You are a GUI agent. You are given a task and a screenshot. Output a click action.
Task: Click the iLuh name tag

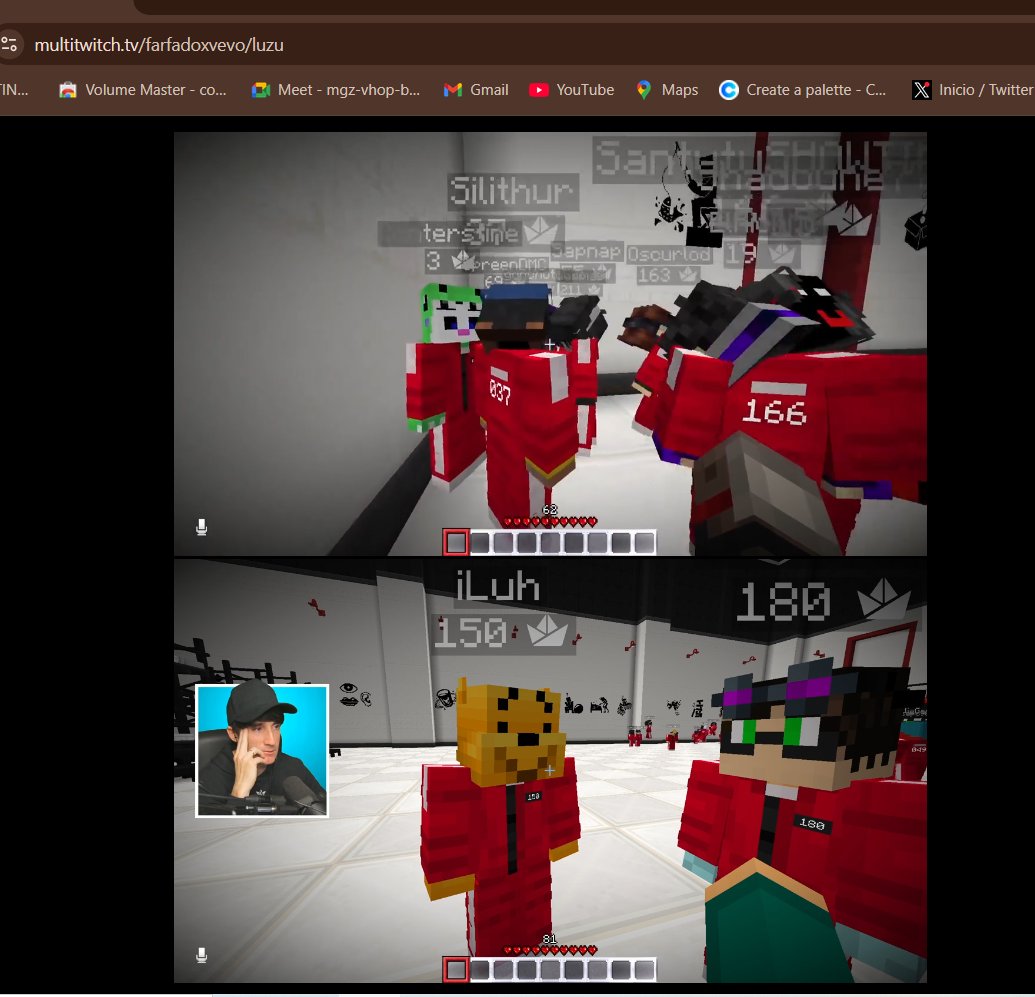click(x=498, y=586)
